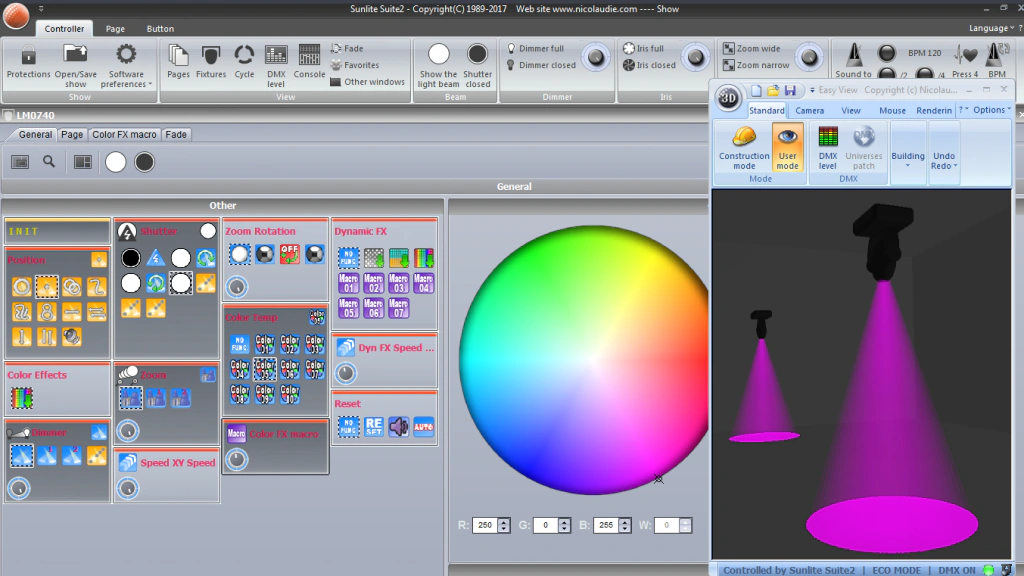Screen dimensions: 1024x576
Task: Enable User mode in Easy View
Action: coord(787,148)
